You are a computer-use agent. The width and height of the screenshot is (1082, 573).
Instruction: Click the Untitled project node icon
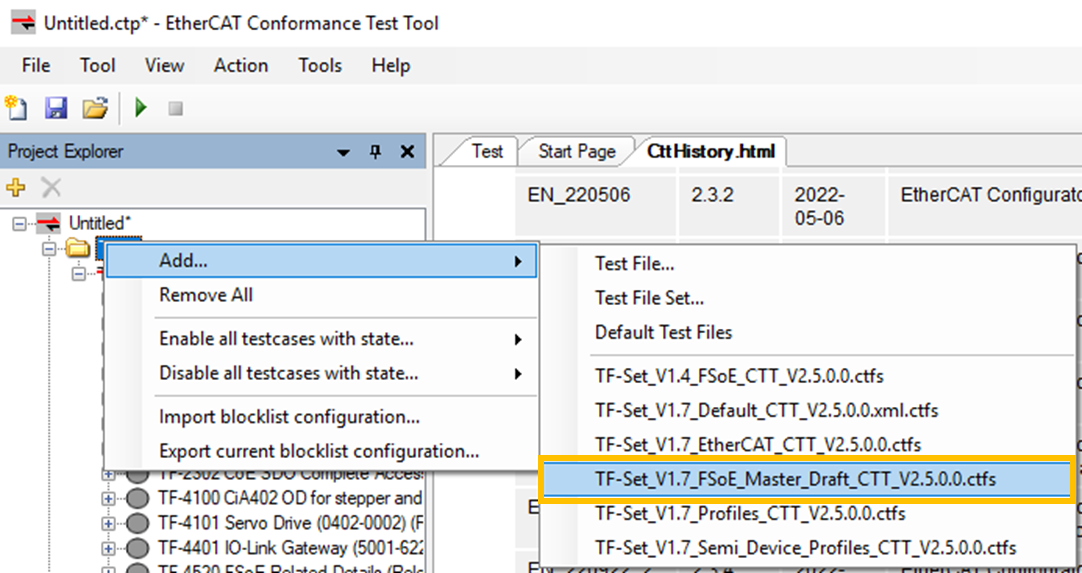(48, 223)
